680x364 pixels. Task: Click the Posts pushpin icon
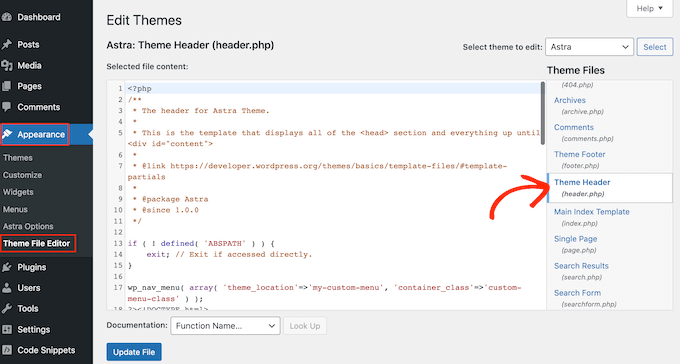coord(7,45)
